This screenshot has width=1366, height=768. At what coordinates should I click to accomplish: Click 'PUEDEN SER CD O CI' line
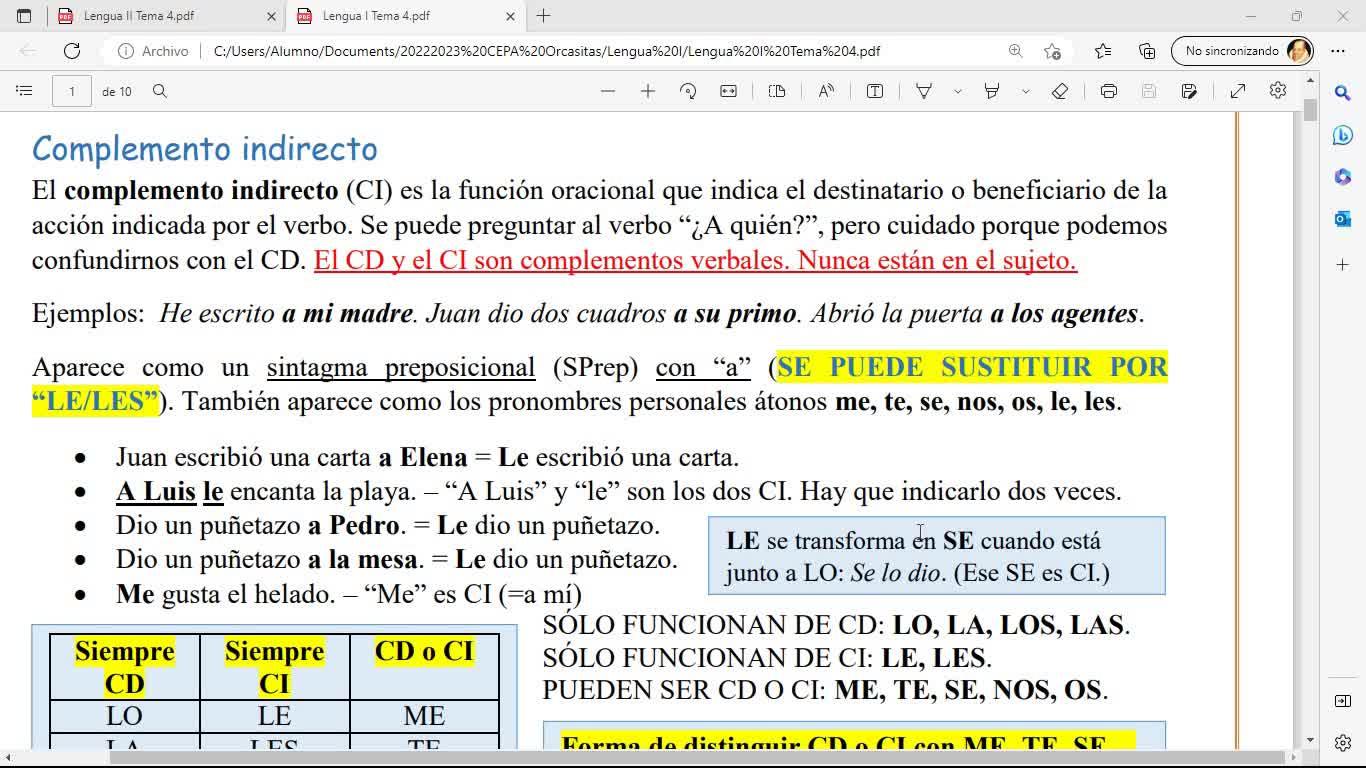click(x=825, y=690)
